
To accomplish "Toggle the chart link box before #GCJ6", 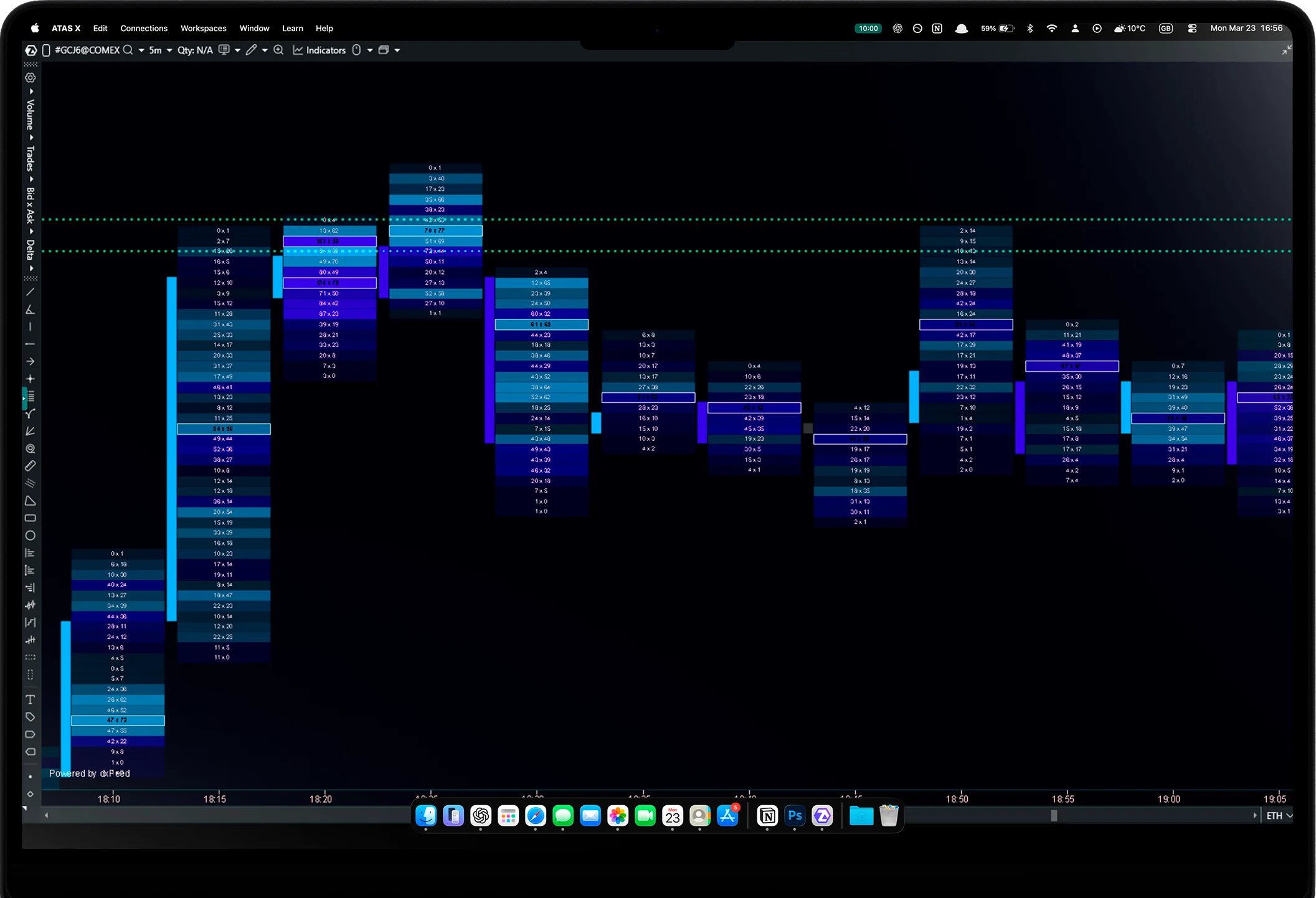I will coord(45,50).
